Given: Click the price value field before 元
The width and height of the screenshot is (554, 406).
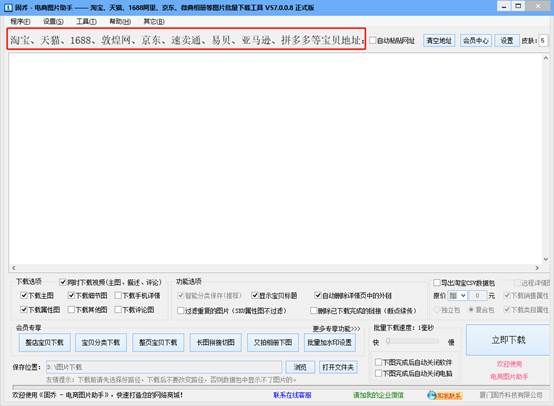Looking at the screenshot, I should pos(477,295).
